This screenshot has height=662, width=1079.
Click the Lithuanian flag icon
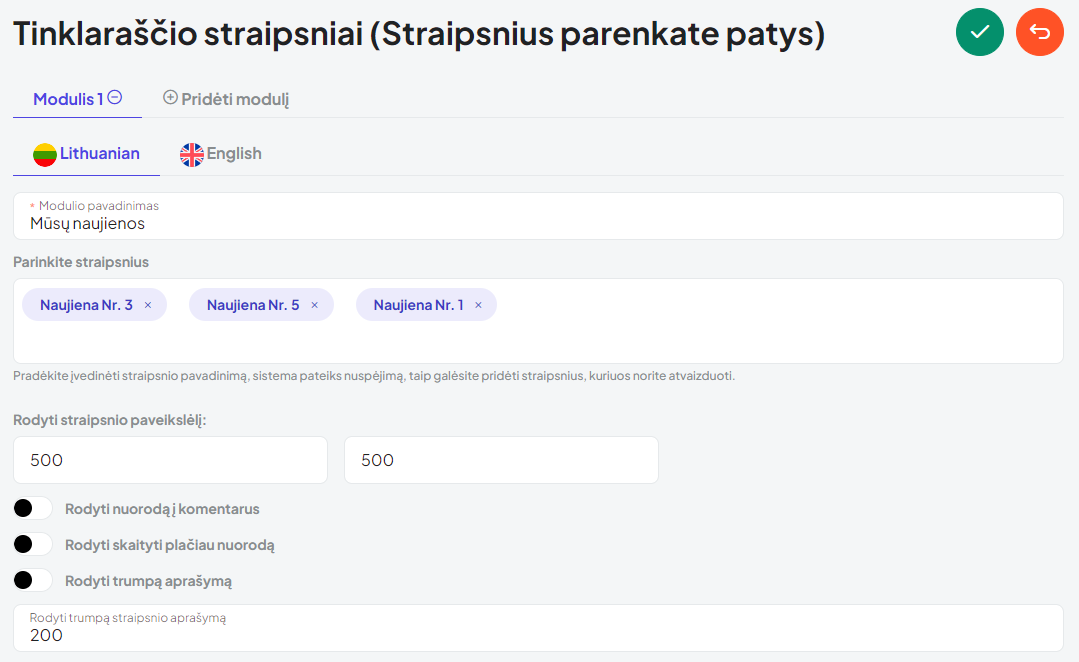point(45,154)
